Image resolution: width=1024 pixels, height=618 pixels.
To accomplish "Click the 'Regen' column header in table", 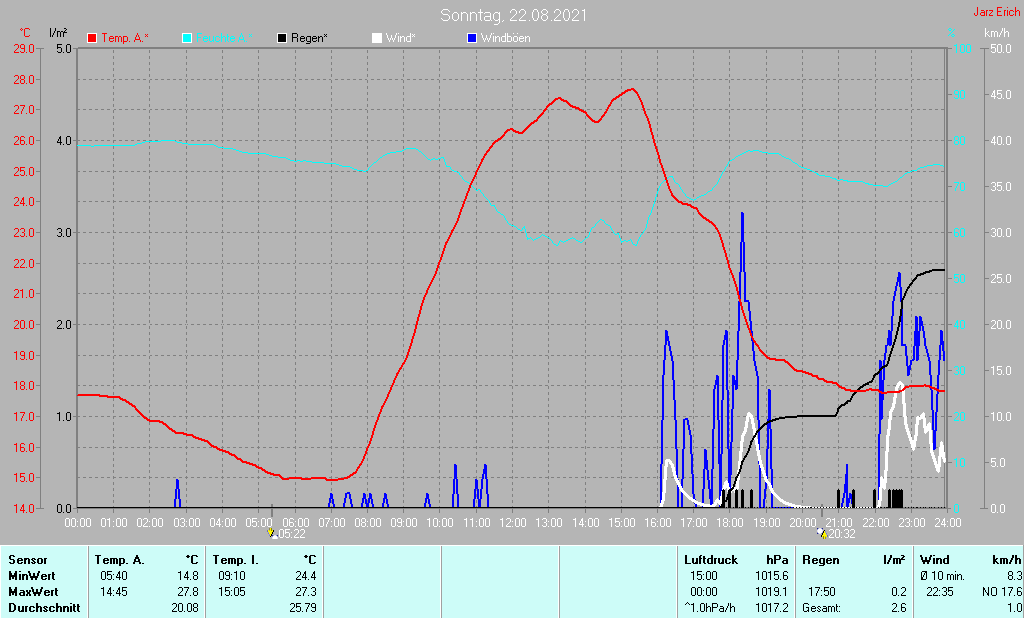I will click(x=821, y=560).
